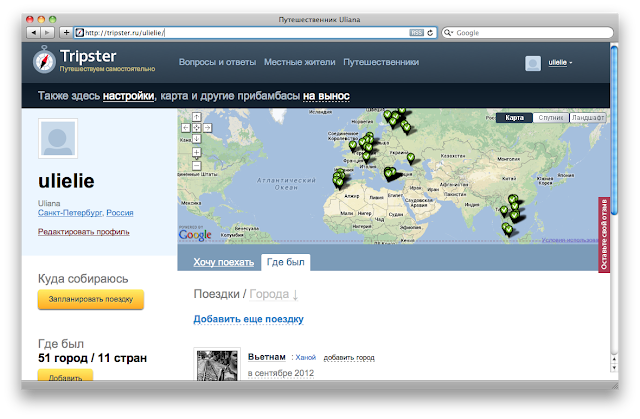Click the Tripster compass logo

pos(44,60)
